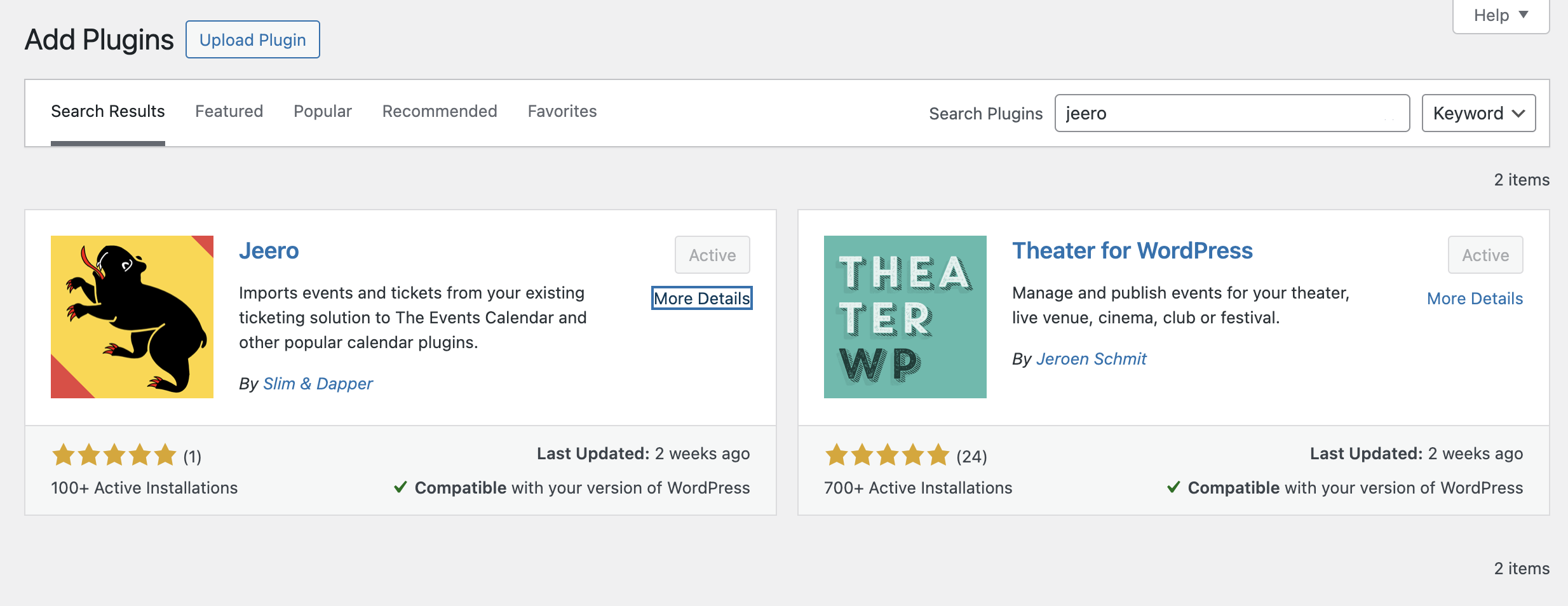Click the Jeero Active button
The width and height of the screenshot is (1568, 606).
[712, 255]
